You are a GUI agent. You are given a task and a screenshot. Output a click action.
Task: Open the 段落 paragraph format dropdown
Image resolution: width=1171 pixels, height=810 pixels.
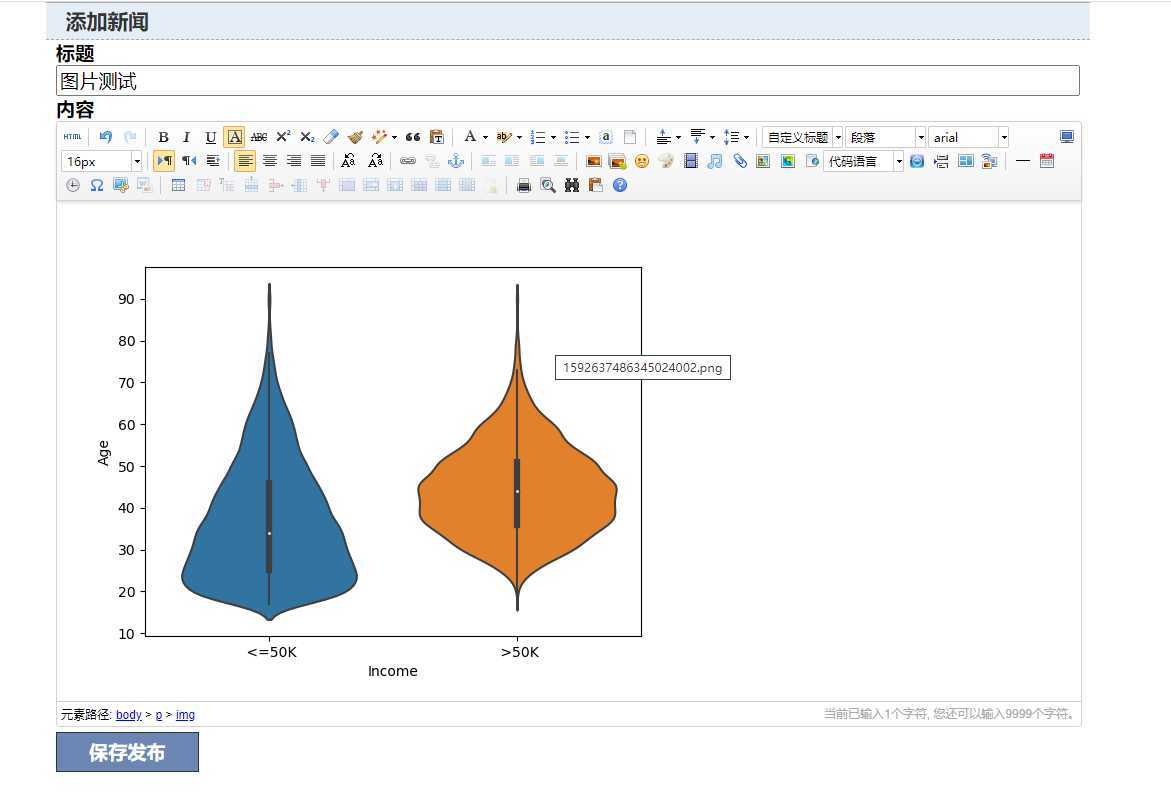coord(885,137)
